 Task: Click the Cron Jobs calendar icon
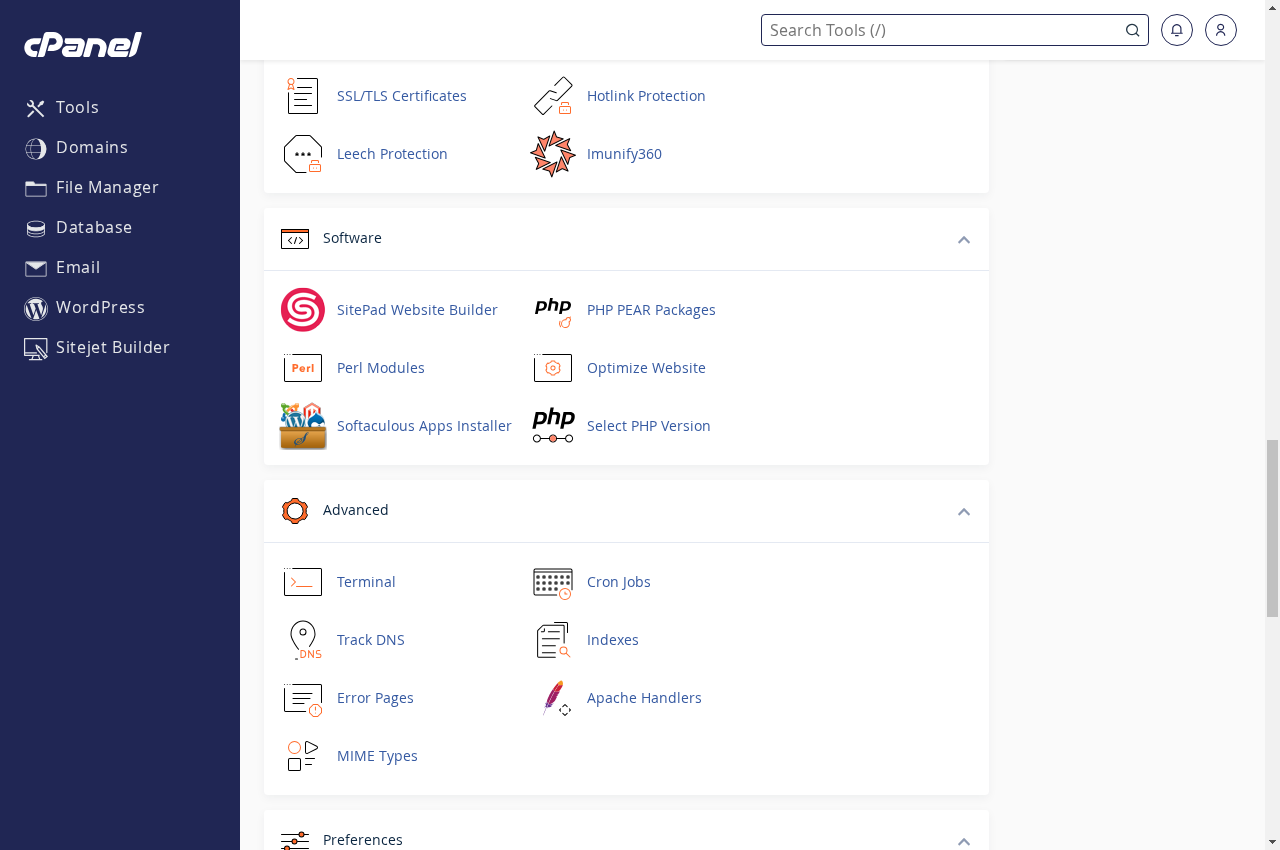click(x=553, y=583)
